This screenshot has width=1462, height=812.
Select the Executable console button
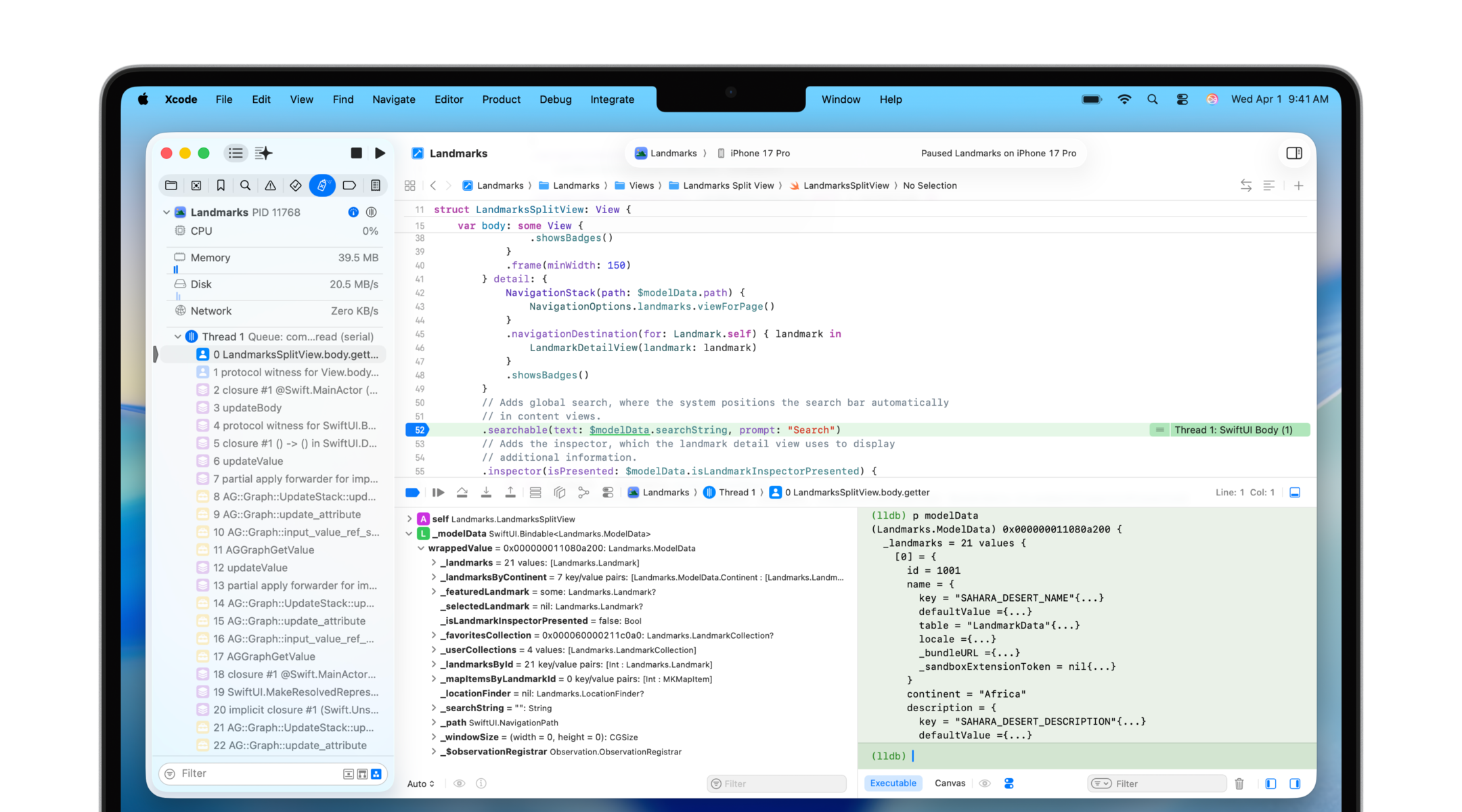tap(893, 783)
